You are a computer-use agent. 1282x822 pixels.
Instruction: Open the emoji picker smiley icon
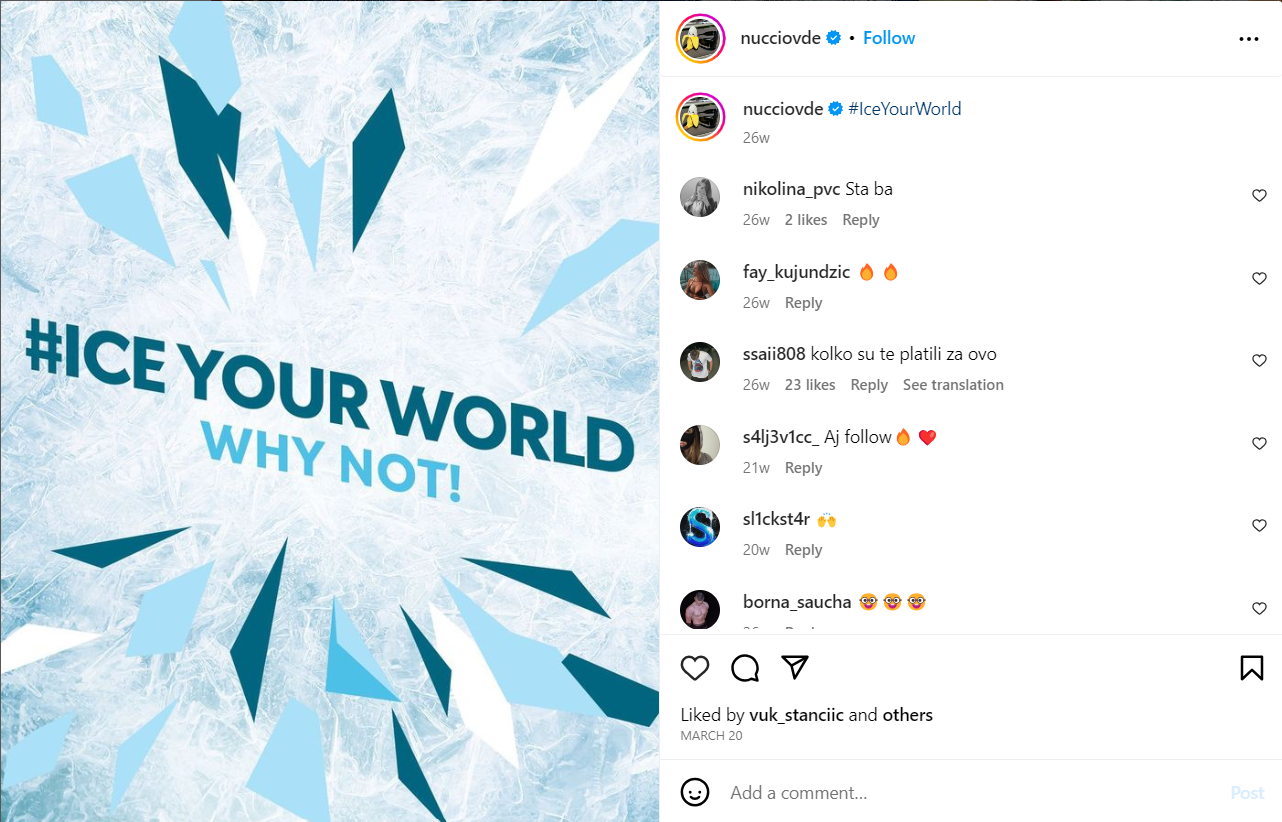click(x=695, y=792)
